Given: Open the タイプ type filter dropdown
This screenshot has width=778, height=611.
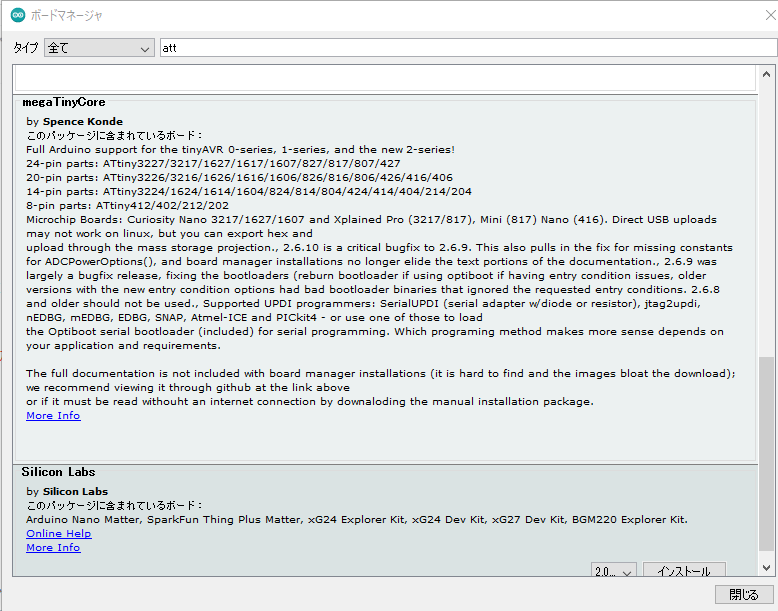Looking at the screenshot, I should click(99, 48).
